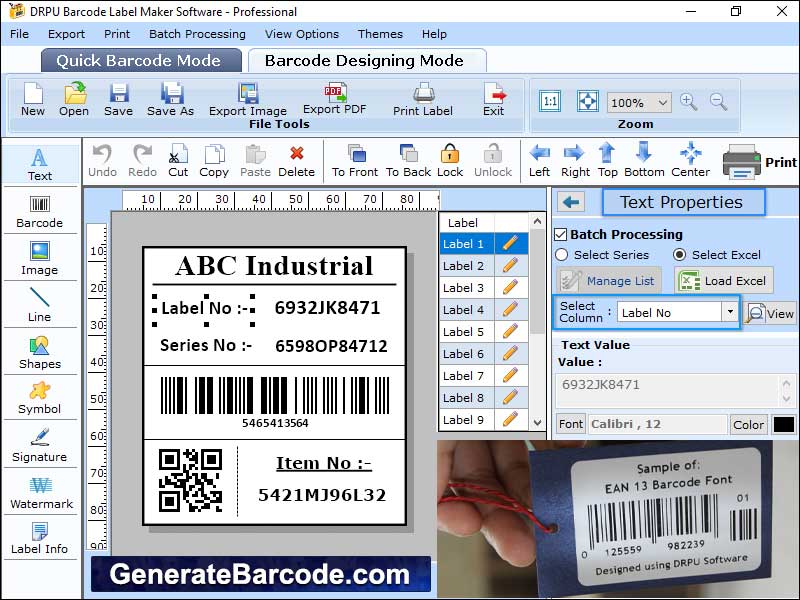The image size is (800, 600).
Task: Zoom out with the magnifier minus
Action: pyautogui.click(x=718, y=102)
